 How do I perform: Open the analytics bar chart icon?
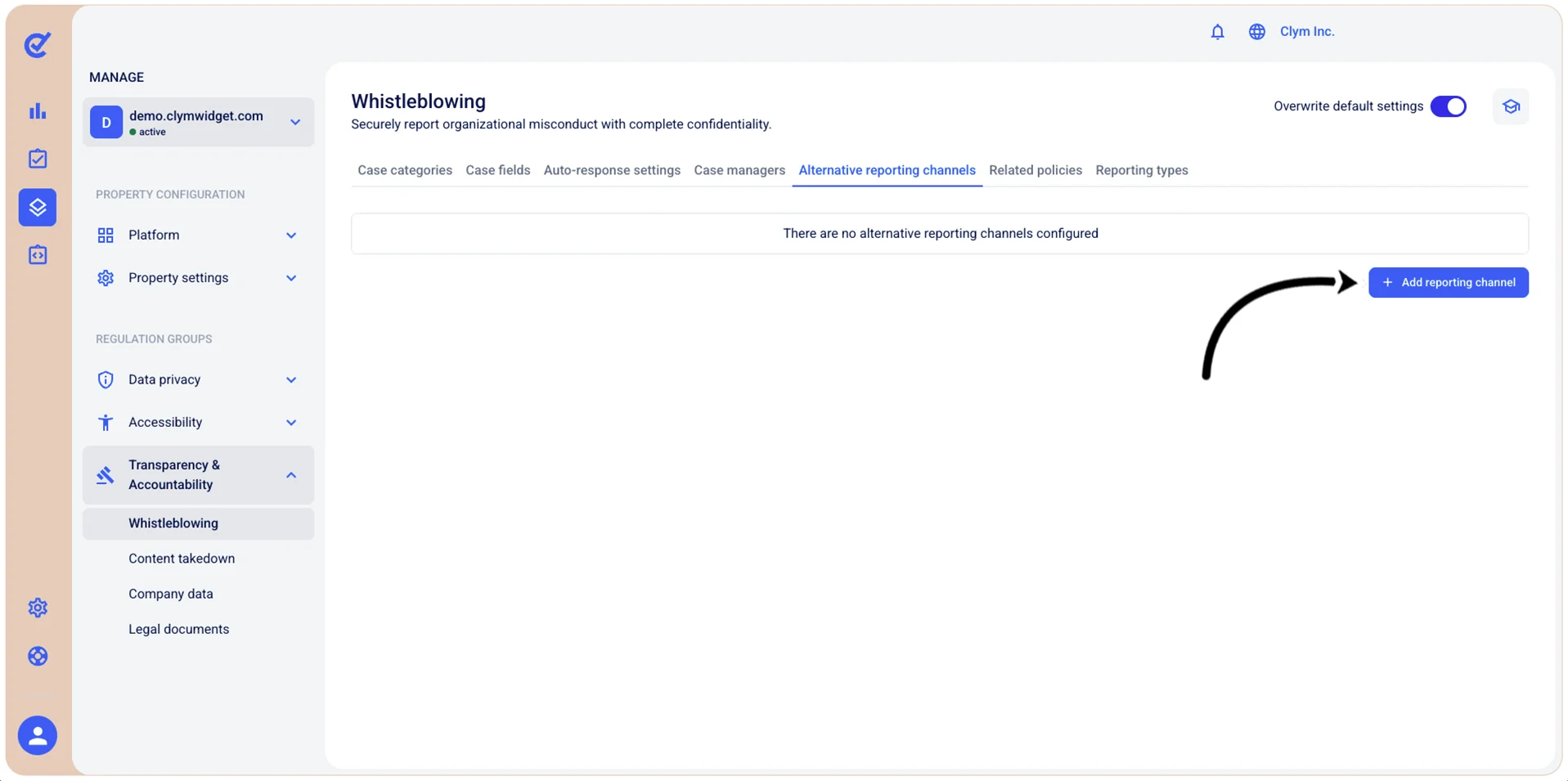pos(38,111)
